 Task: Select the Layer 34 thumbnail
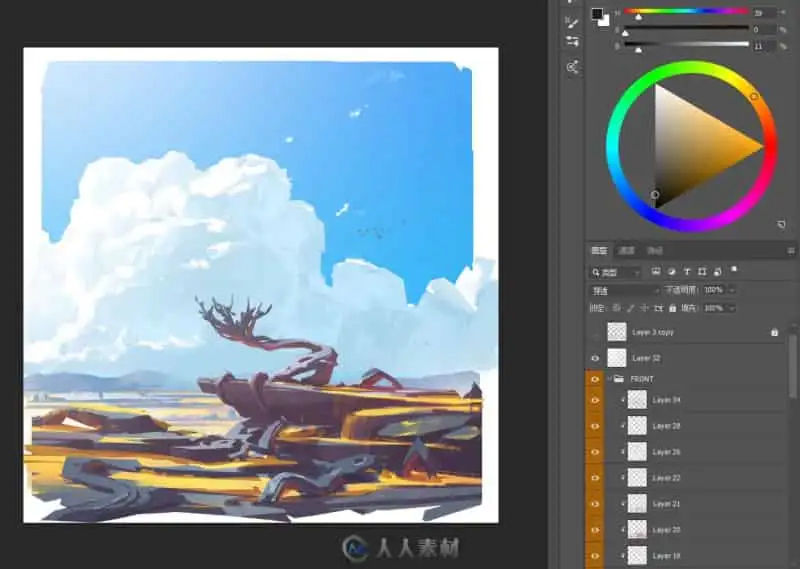pos(637,400)
